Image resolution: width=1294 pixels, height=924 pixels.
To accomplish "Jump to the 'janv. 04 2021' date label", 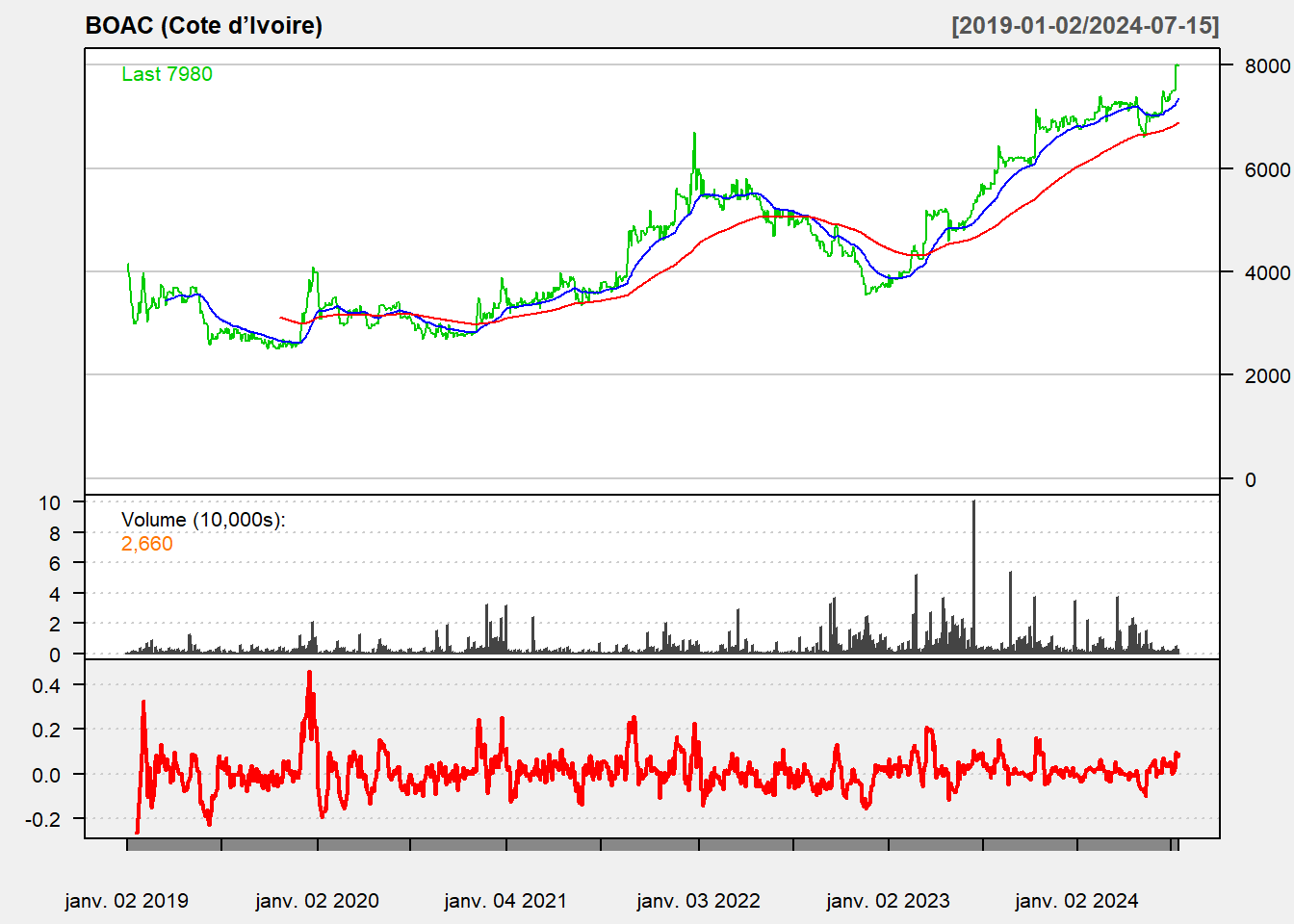I will coord(505,901).
